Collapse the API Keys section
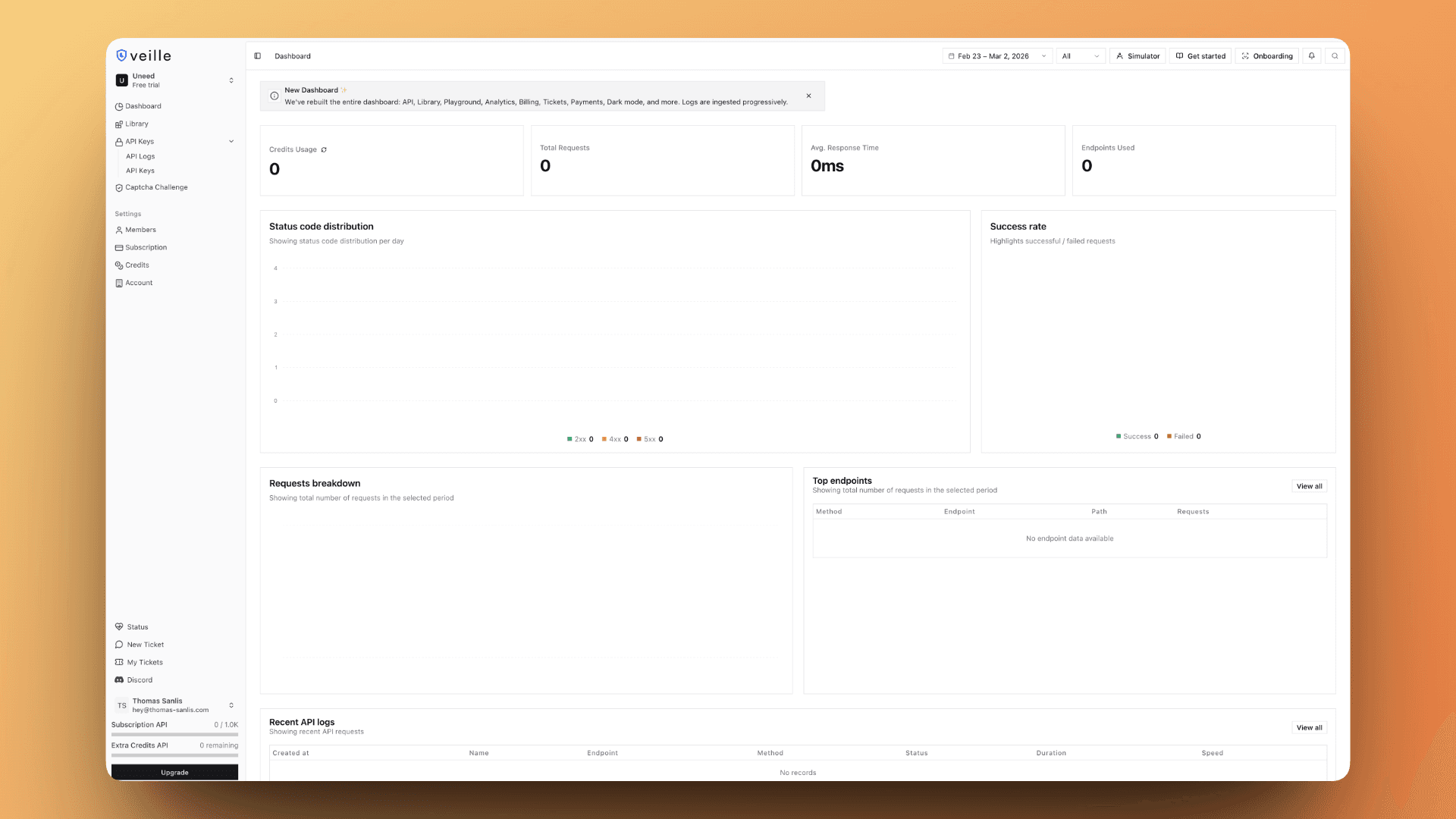Viewport: 1456px width, 819px height. coord(231,141)
